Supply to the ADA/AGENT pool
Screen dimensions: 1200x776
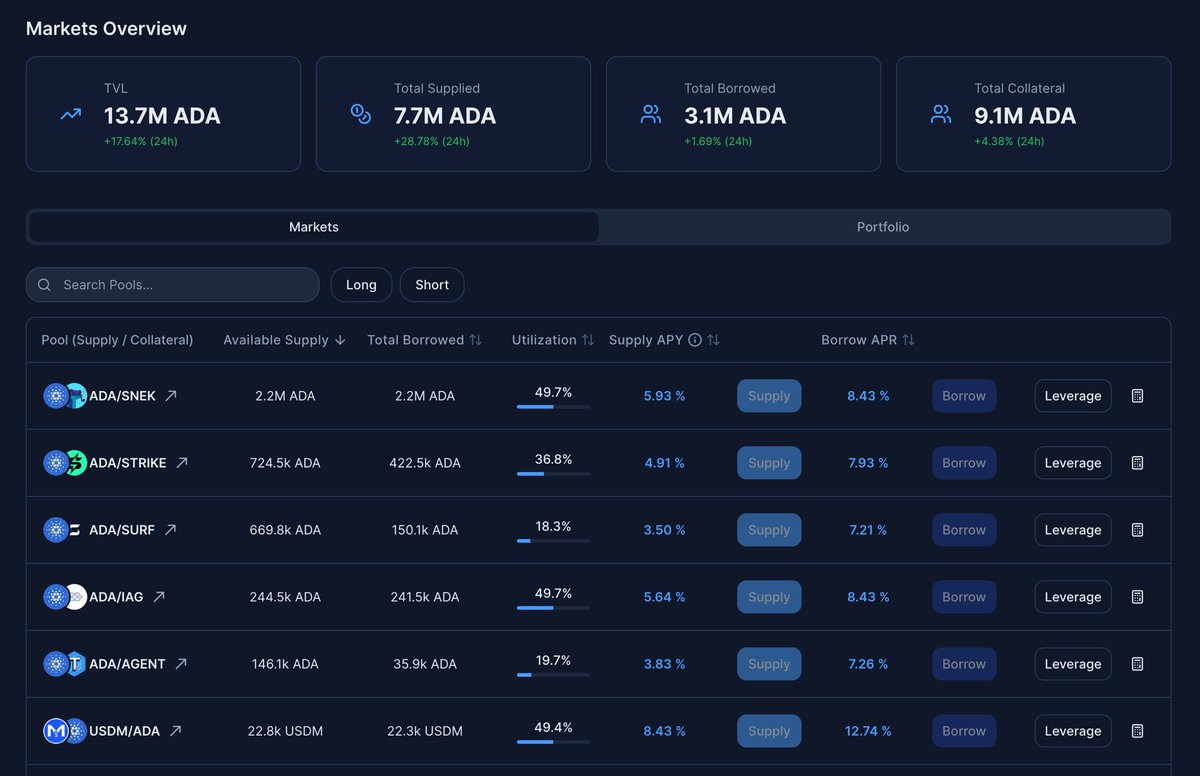click(x=769, y=664)
